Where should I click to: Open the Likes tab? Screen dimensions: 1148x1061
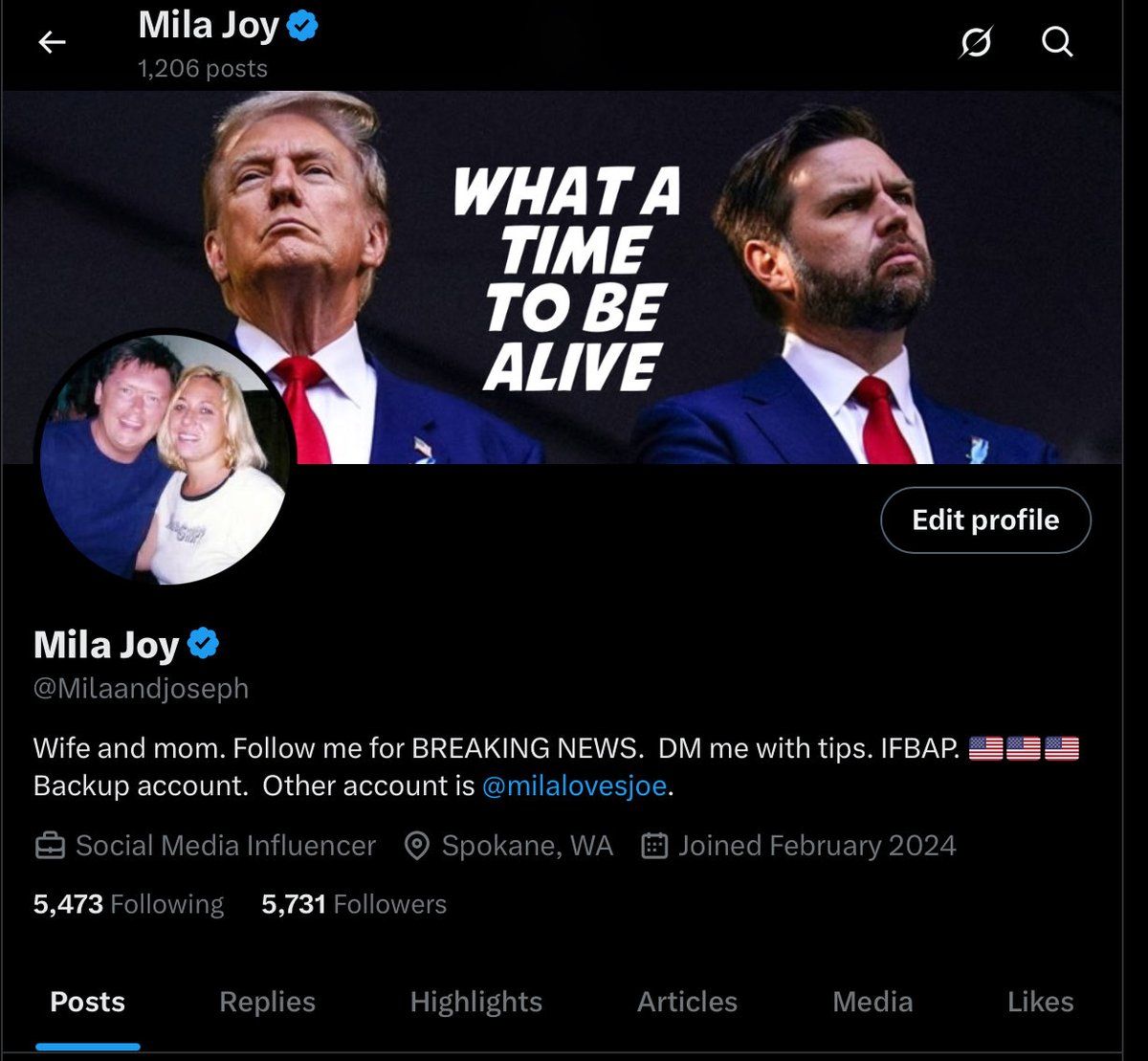coord(1040,1002)
